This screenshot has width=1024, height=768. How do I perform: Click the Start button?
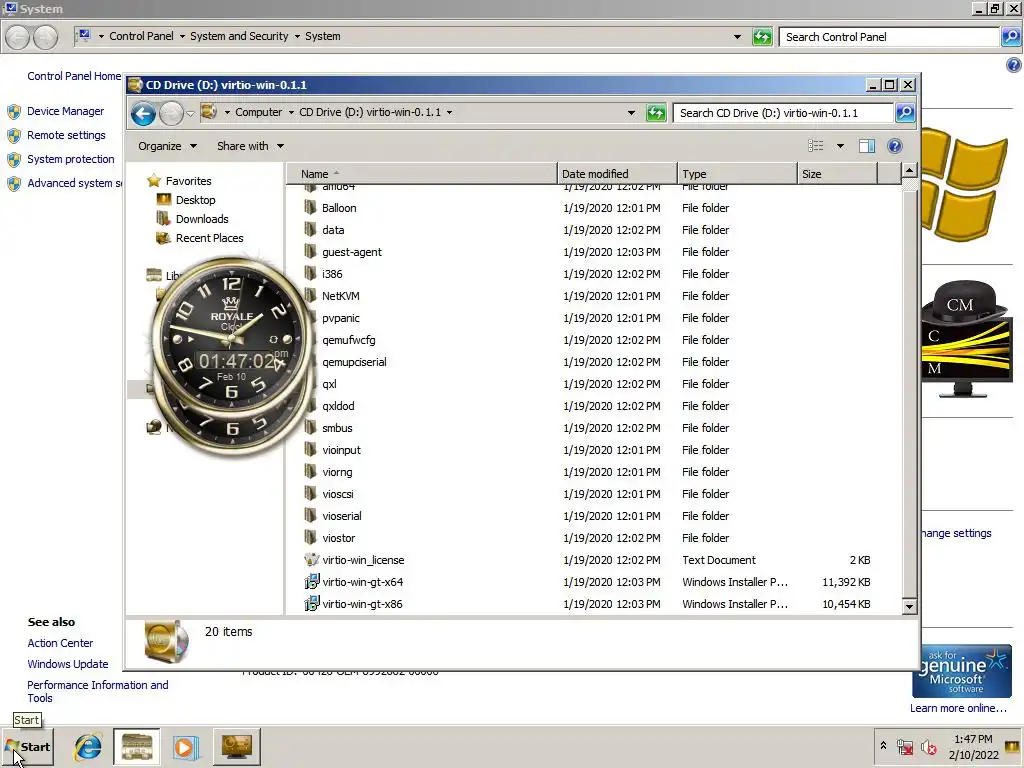coord(27,747)
